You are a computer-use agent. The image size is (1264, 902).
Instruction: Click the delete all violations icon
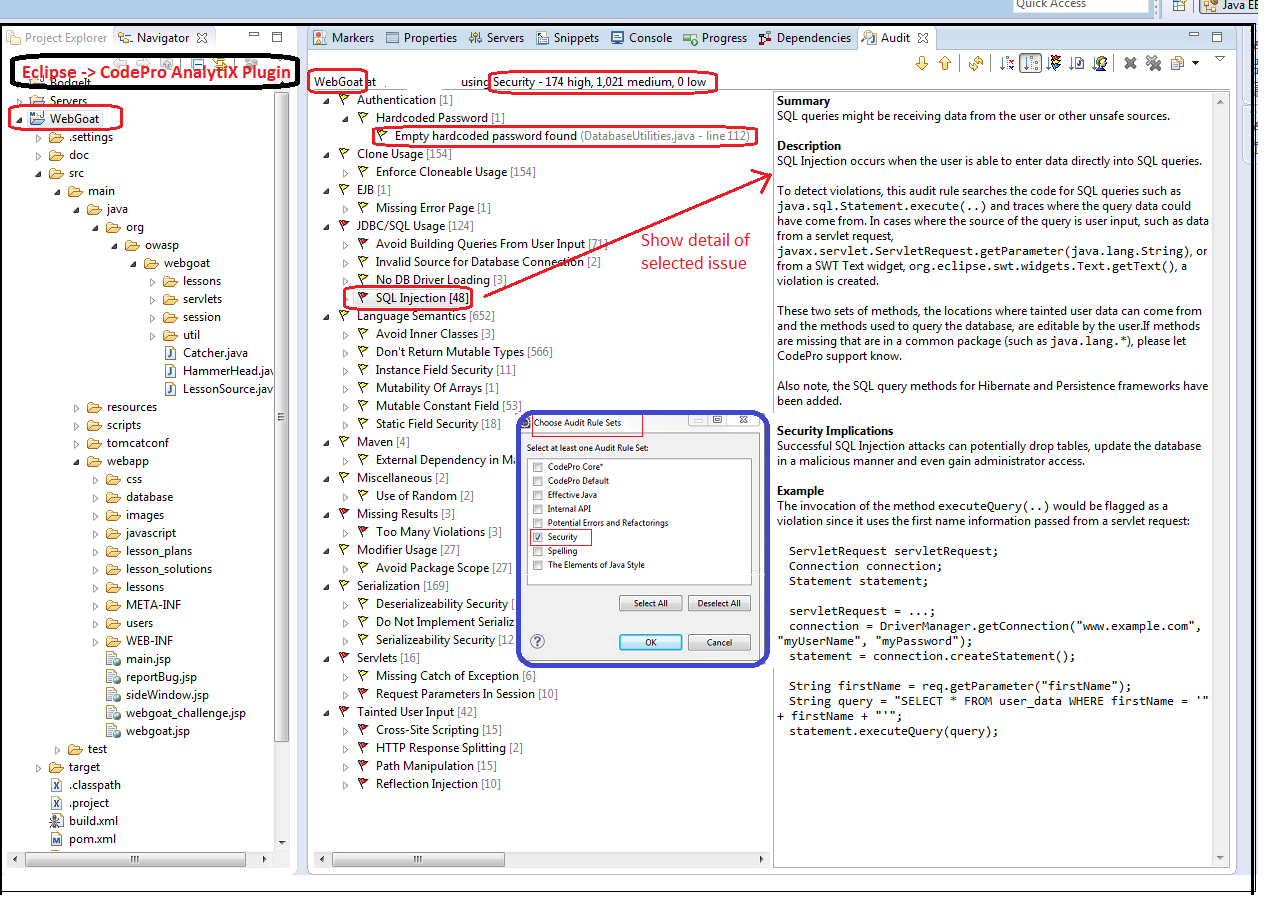click(1154, 63)
